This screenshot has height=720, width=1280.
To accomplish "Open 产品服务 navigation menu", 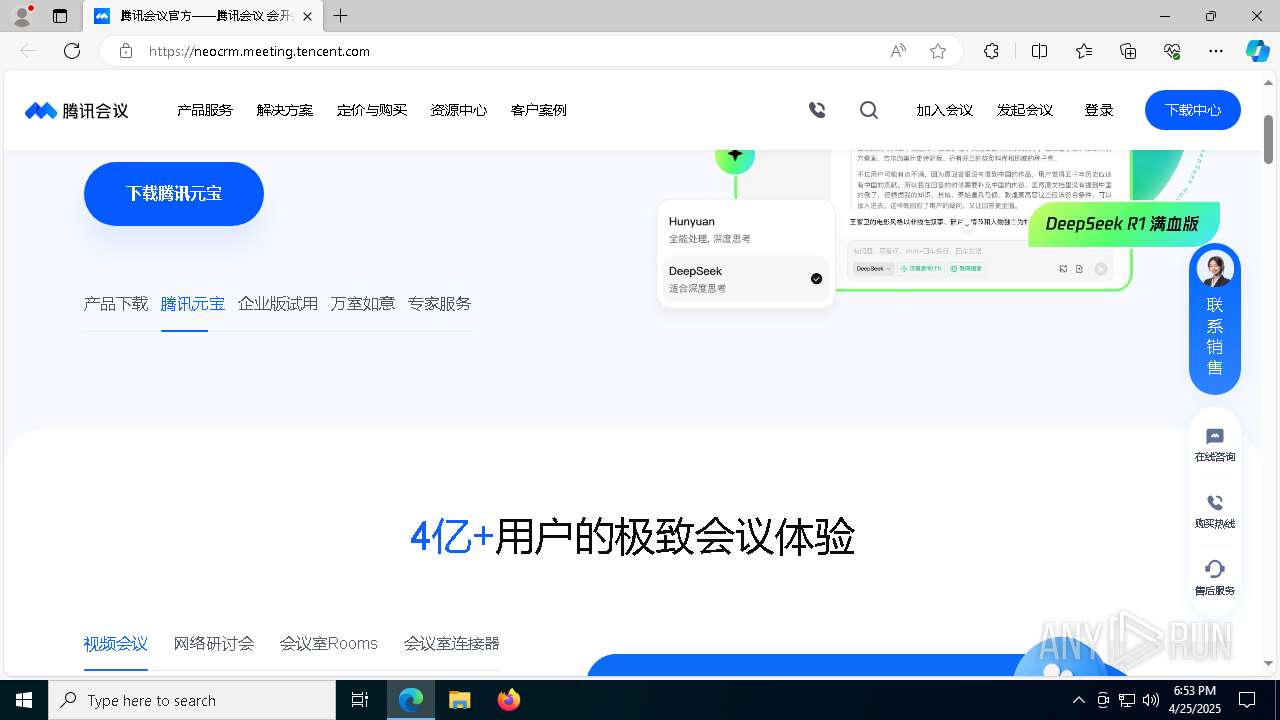I will tap(205, 110).
